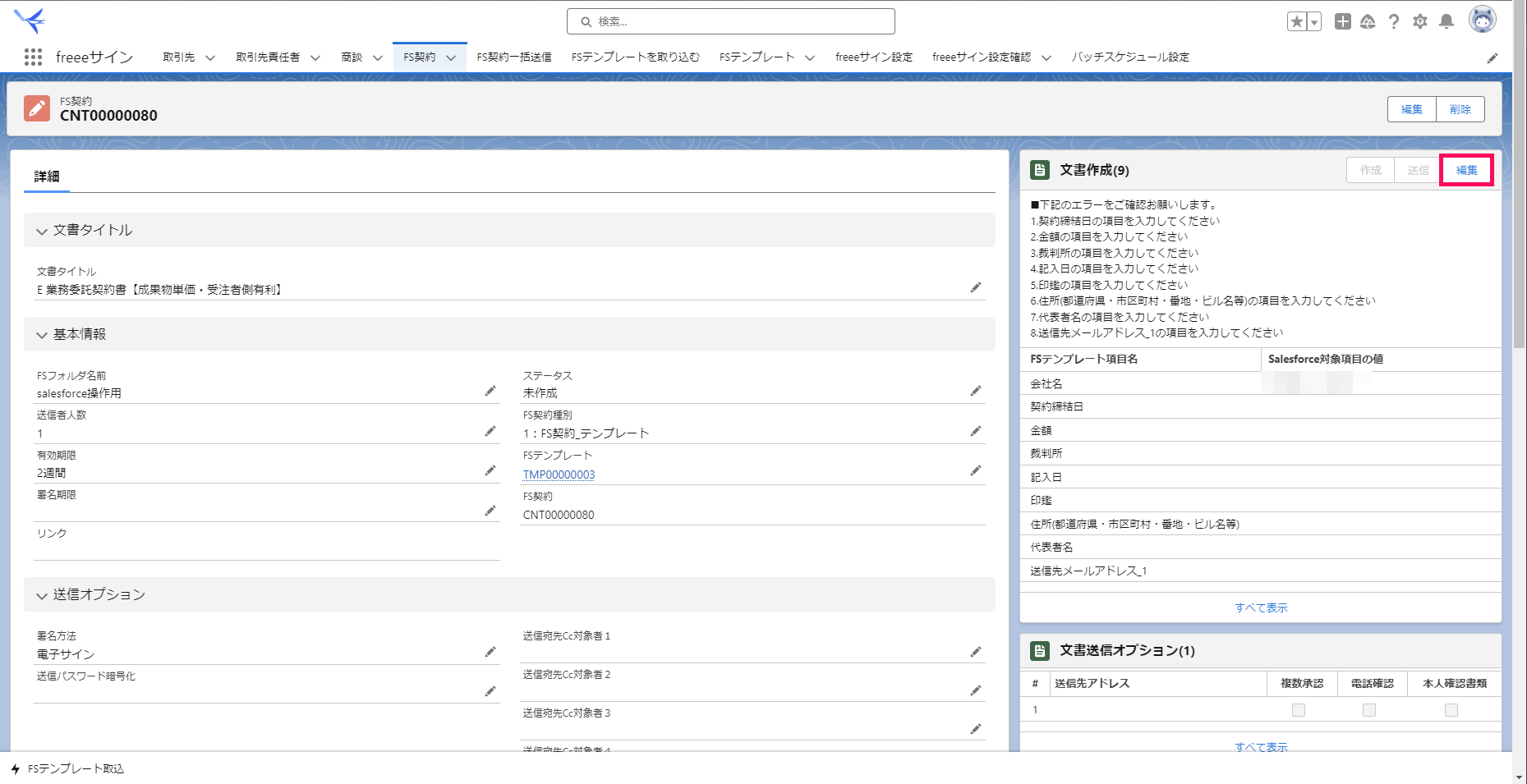The height and width of the screenshot is (784, 1527).
Task: Open the FSテンプレート取込 utility bar item
Action: pos(67,769)
